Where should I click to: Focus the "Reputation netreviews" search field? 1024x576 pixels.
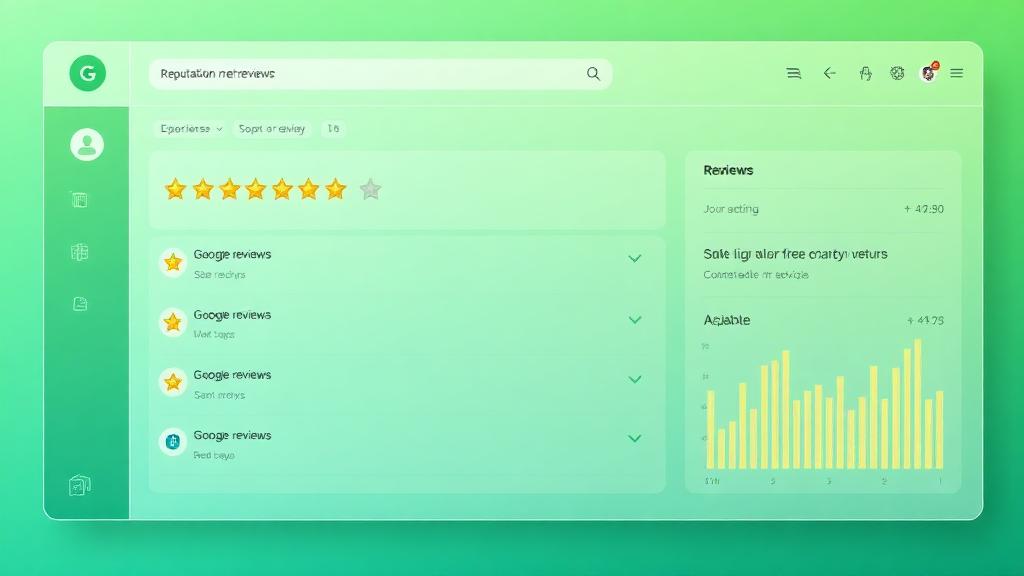pos(380,74)
